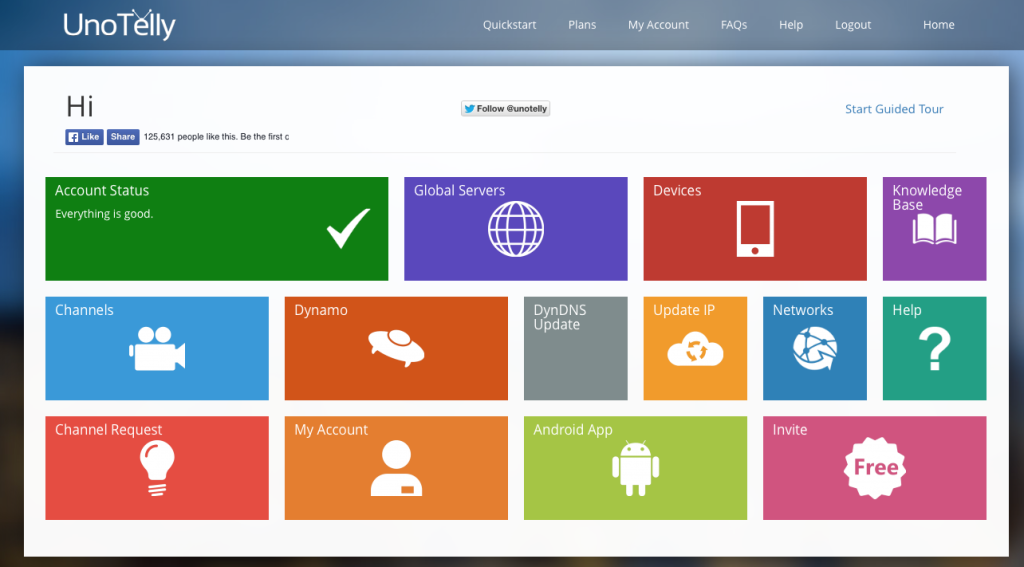Click the UnoTelly logo
The width and height of the screenshot is (1024, 567).
click(120, 25)
